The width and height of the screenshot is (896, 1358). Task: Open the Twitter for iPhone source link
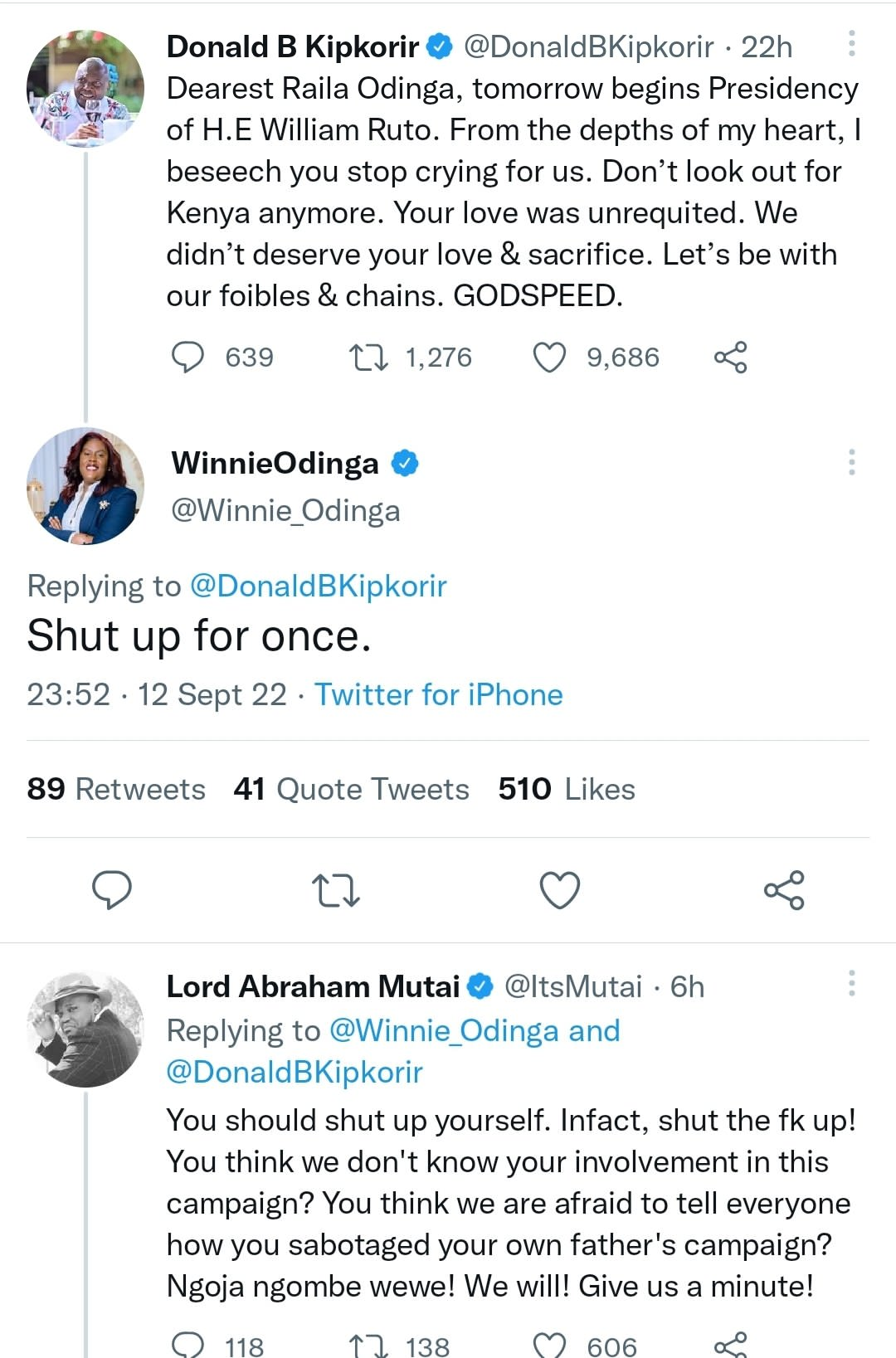click(438, 695)
